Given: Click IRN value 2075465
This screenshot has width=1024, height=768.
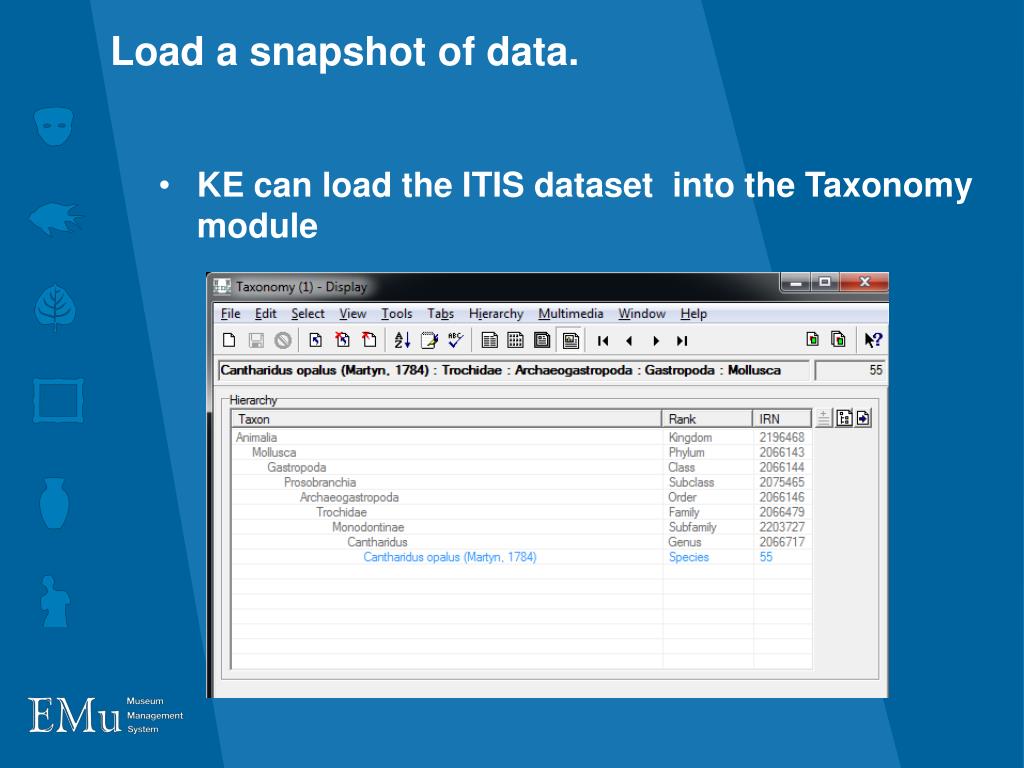Looking at the screenshot, I should coord(782,483).
